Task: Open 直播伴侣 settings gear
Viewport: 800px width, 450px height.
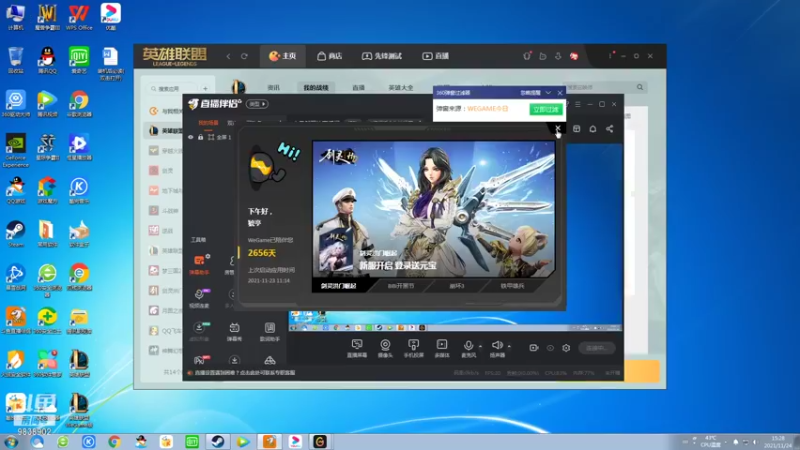Action: [566, 348]
